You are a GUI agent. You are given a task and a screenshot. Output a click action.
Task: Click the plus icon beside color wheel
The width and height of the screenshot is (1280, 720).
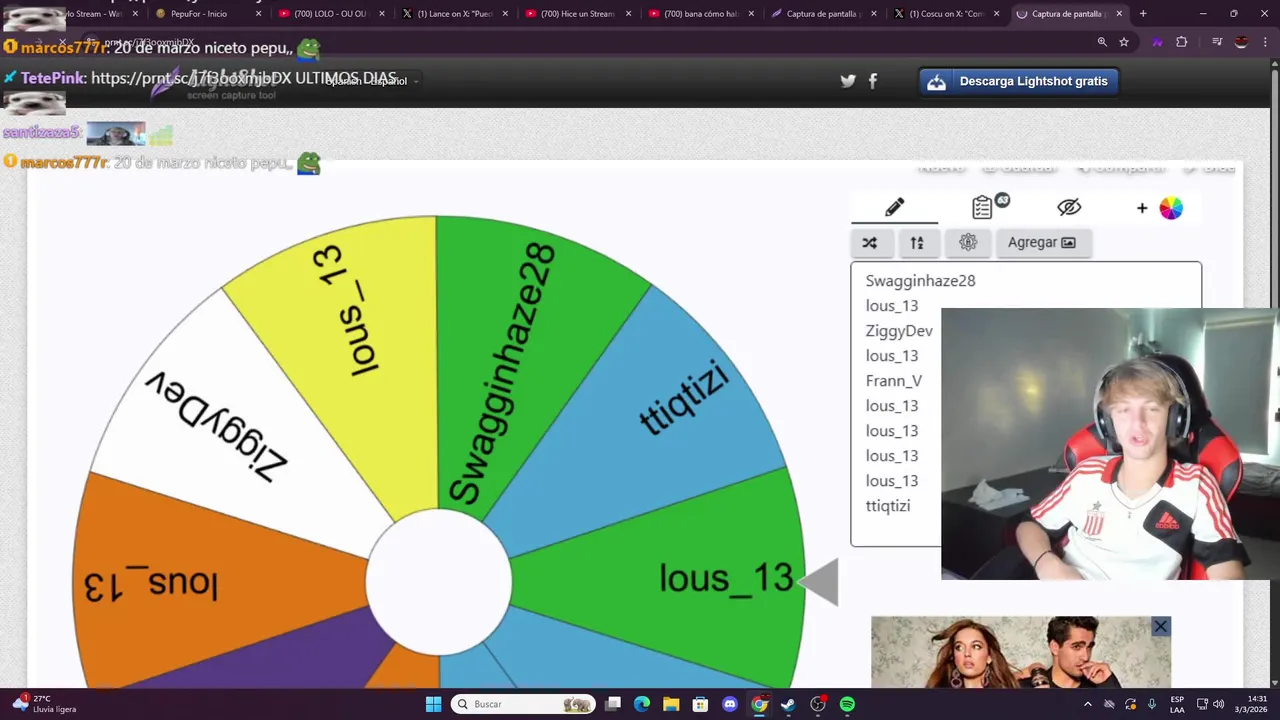(x=1142, y=208)
